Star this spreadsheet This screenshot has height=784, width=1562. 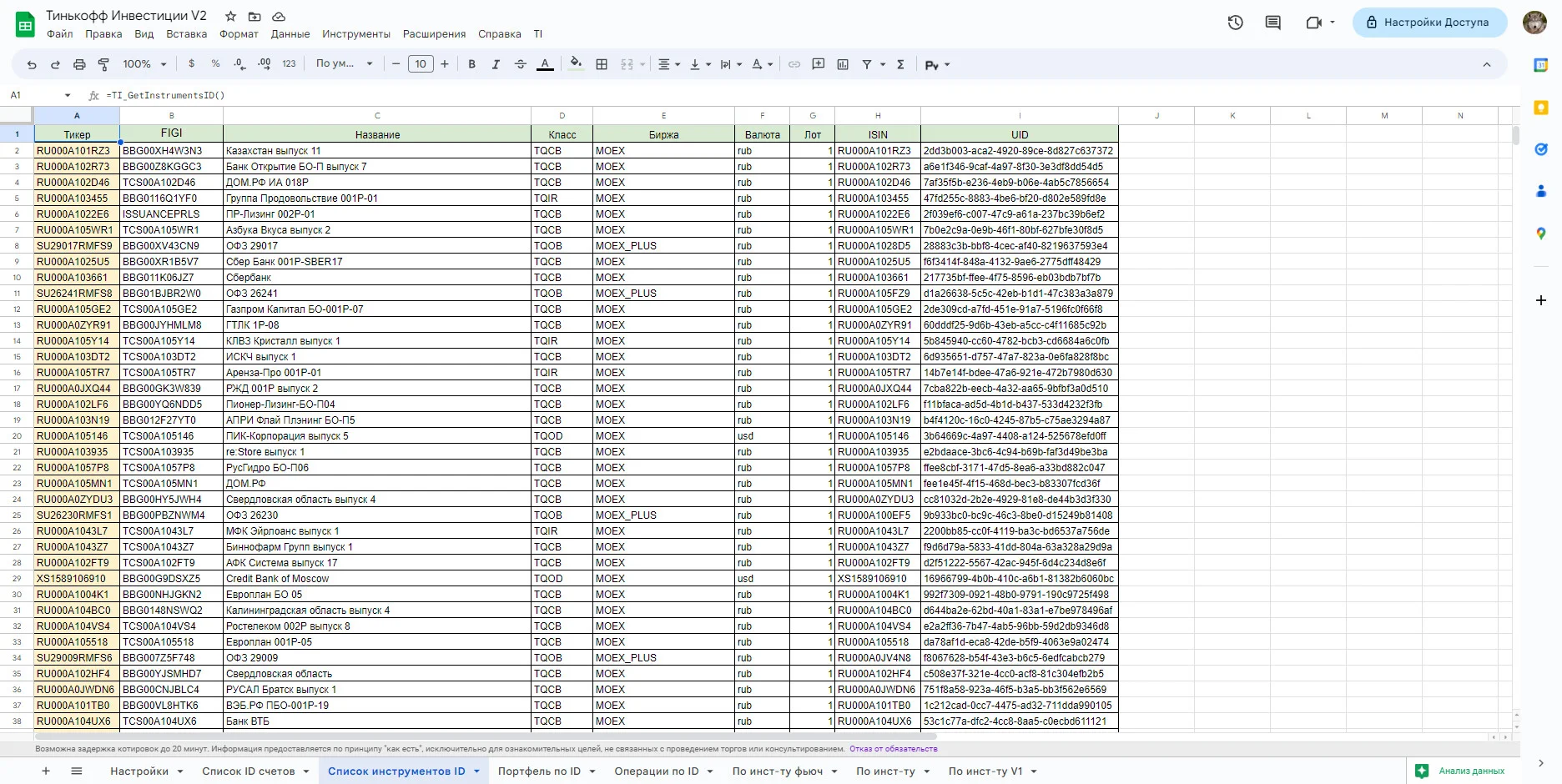click(231, 17)
